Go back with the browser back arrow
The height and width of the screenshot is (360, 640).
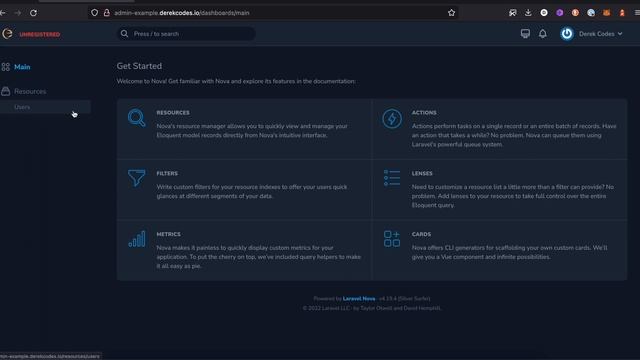pos(3,13)
